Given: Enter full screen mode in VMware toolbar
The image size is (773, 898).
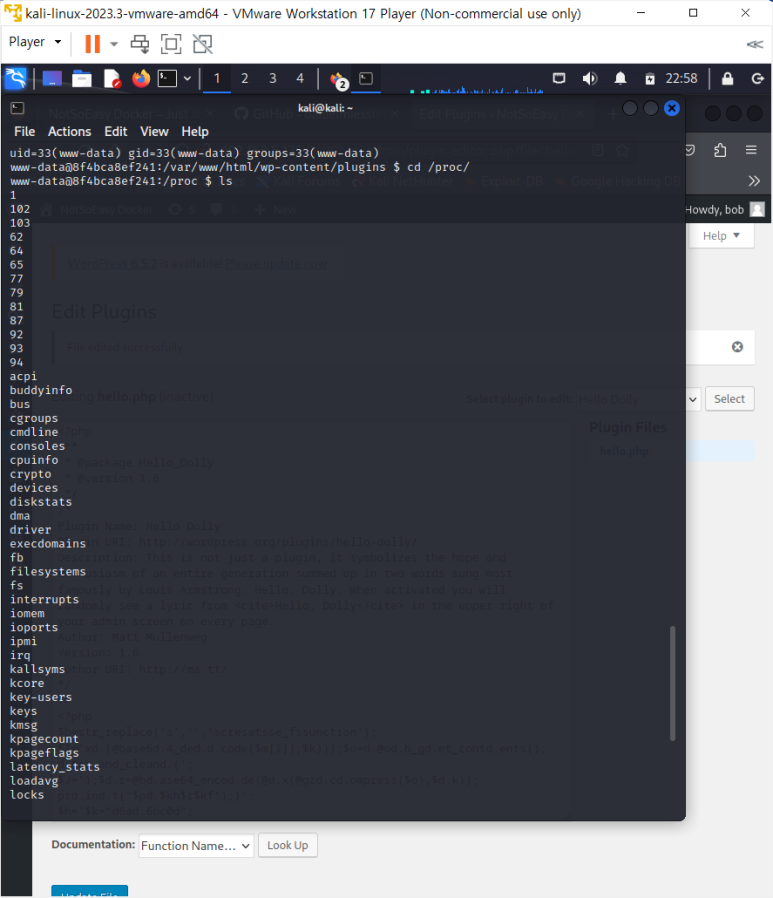Looking at the screenshot, I should tap(171, 44).
